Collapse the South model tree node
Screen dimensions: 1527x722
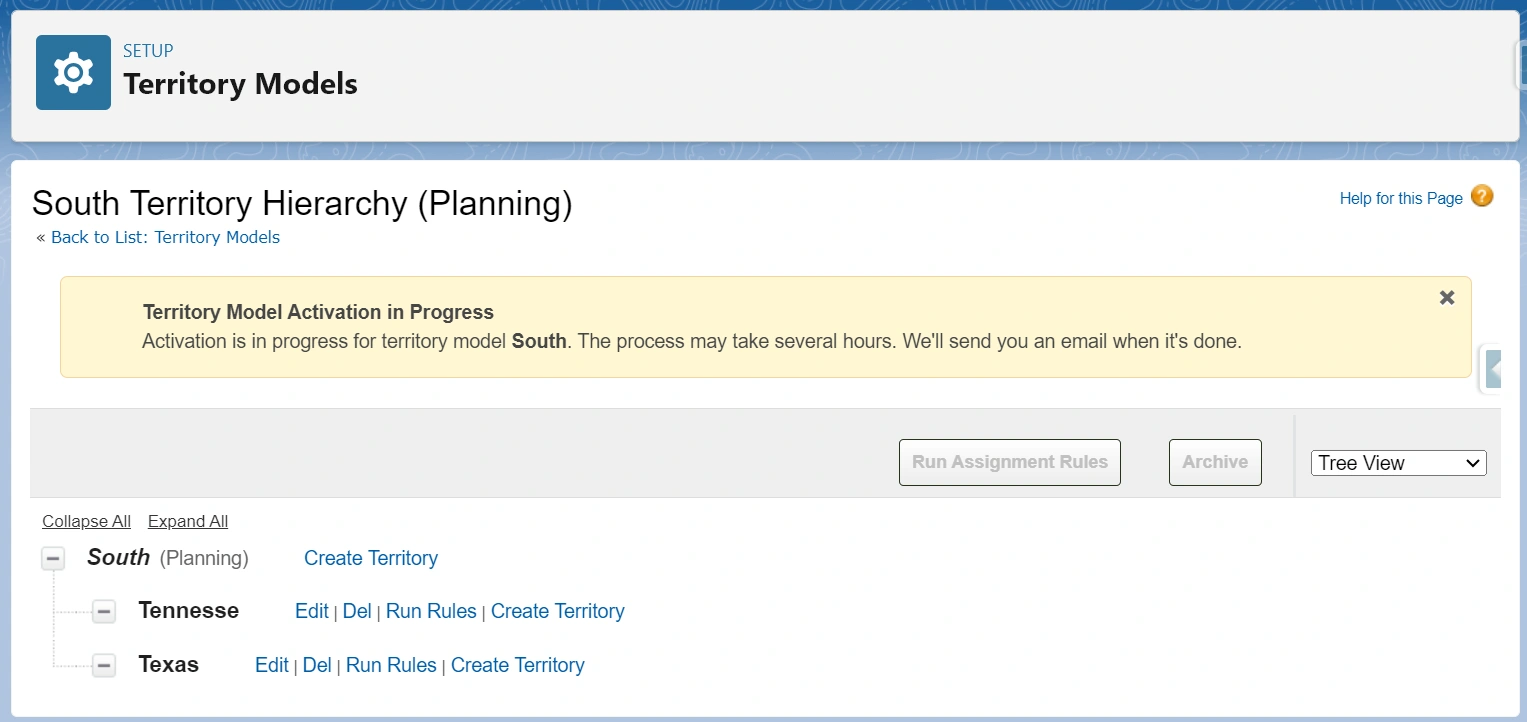click(x=53, y=558)
